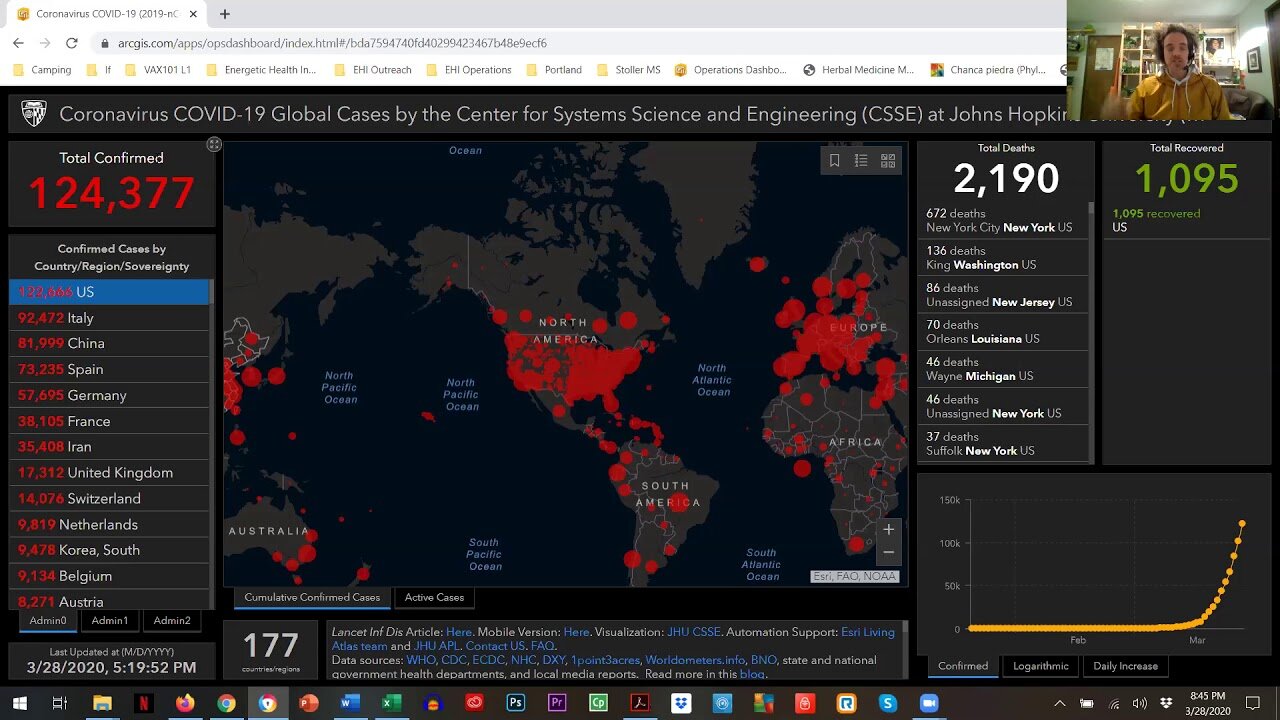Launch Photoshop from the taskbar

pos(515,703)
